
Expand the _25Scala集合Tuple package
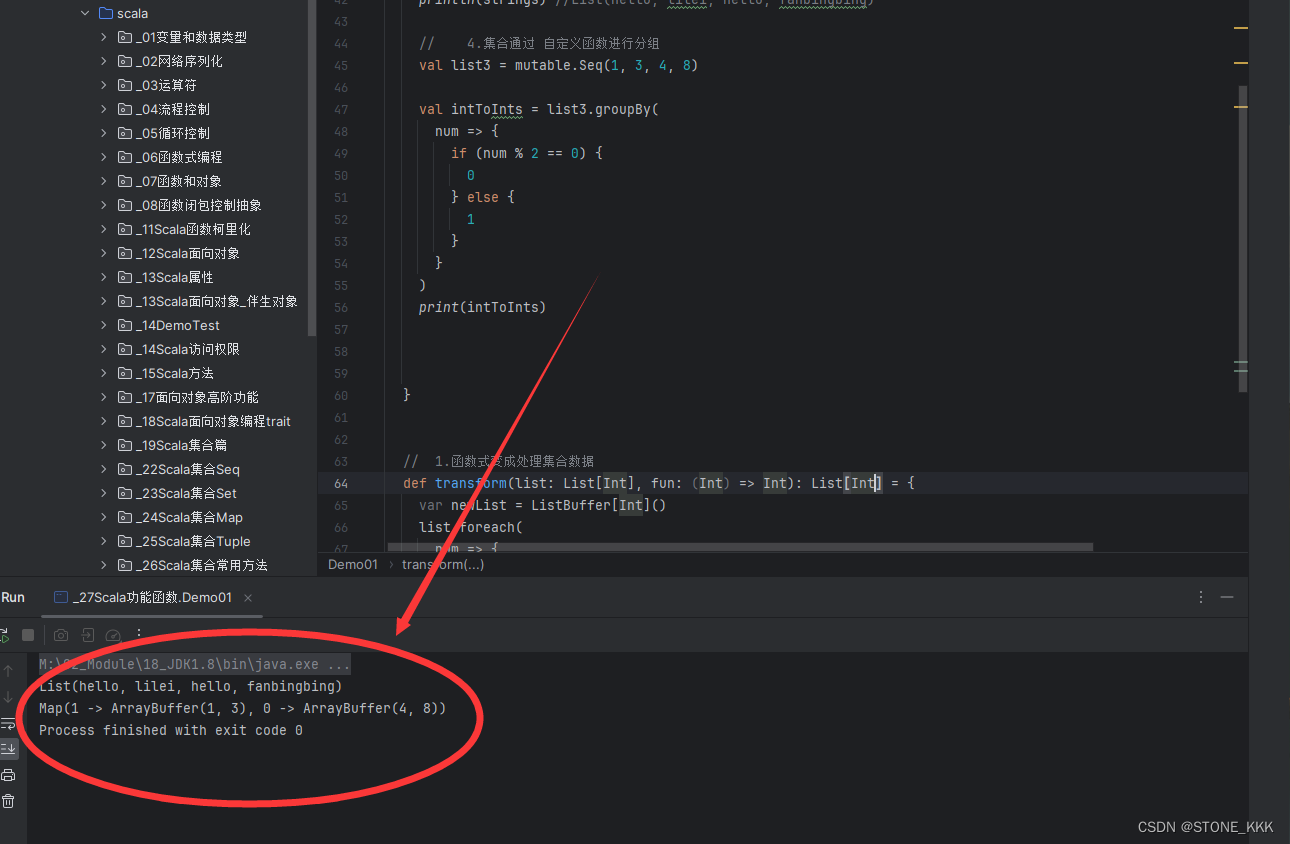(x=104, y=541)
